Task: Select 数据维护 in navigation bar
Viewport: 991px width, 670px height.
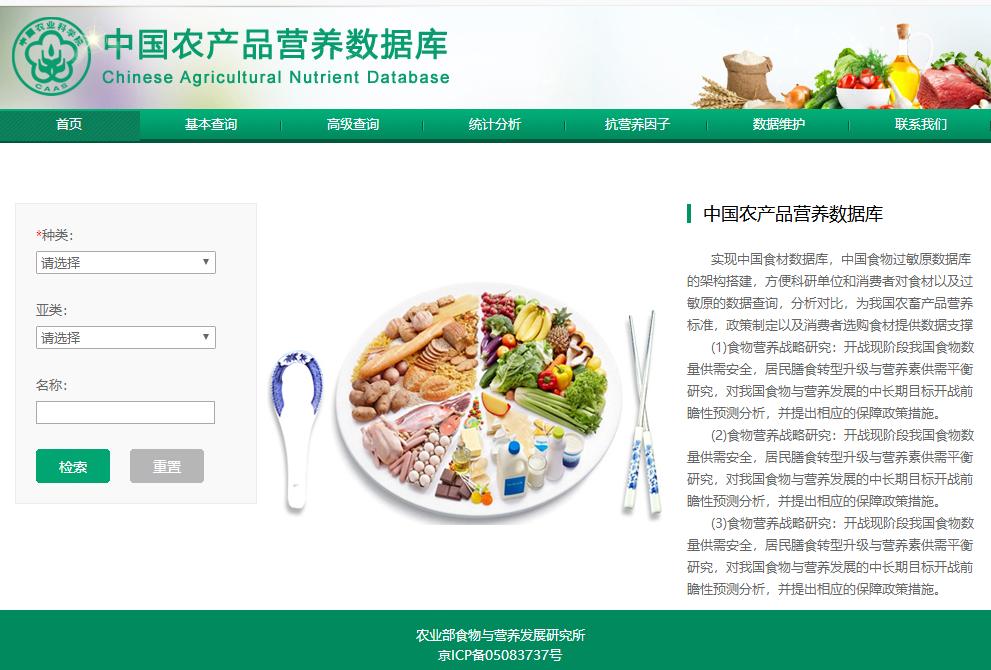Action: pos(779,125)
